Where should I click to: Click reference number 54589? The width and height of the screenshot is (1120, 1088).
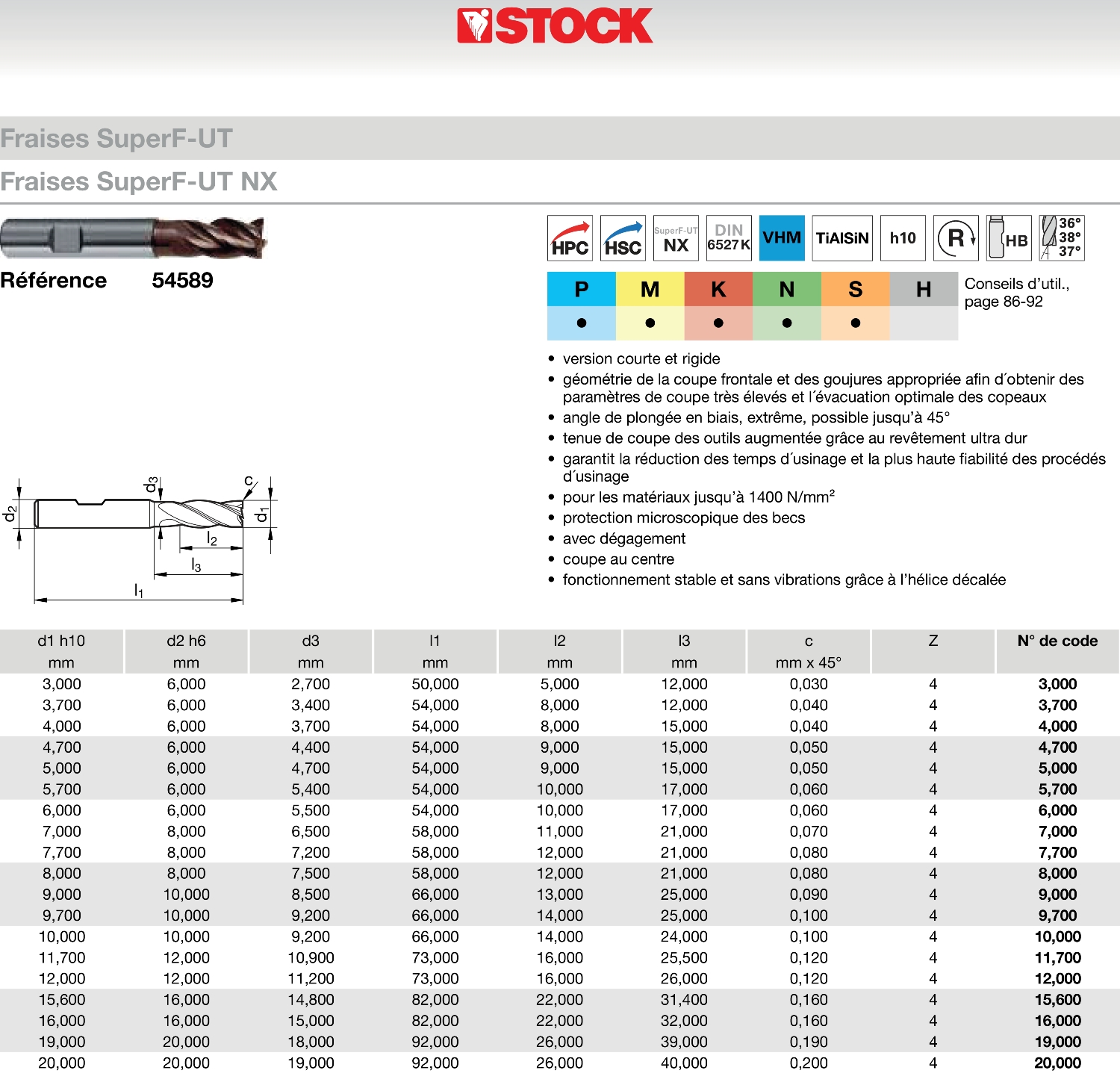coord(182,280)
